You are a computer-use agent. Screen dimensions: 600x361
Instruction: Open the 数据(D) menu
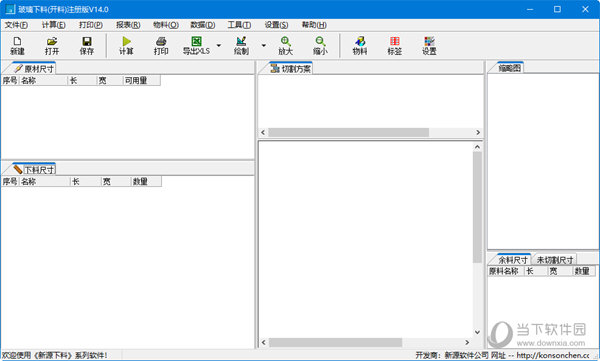[203, 25]
